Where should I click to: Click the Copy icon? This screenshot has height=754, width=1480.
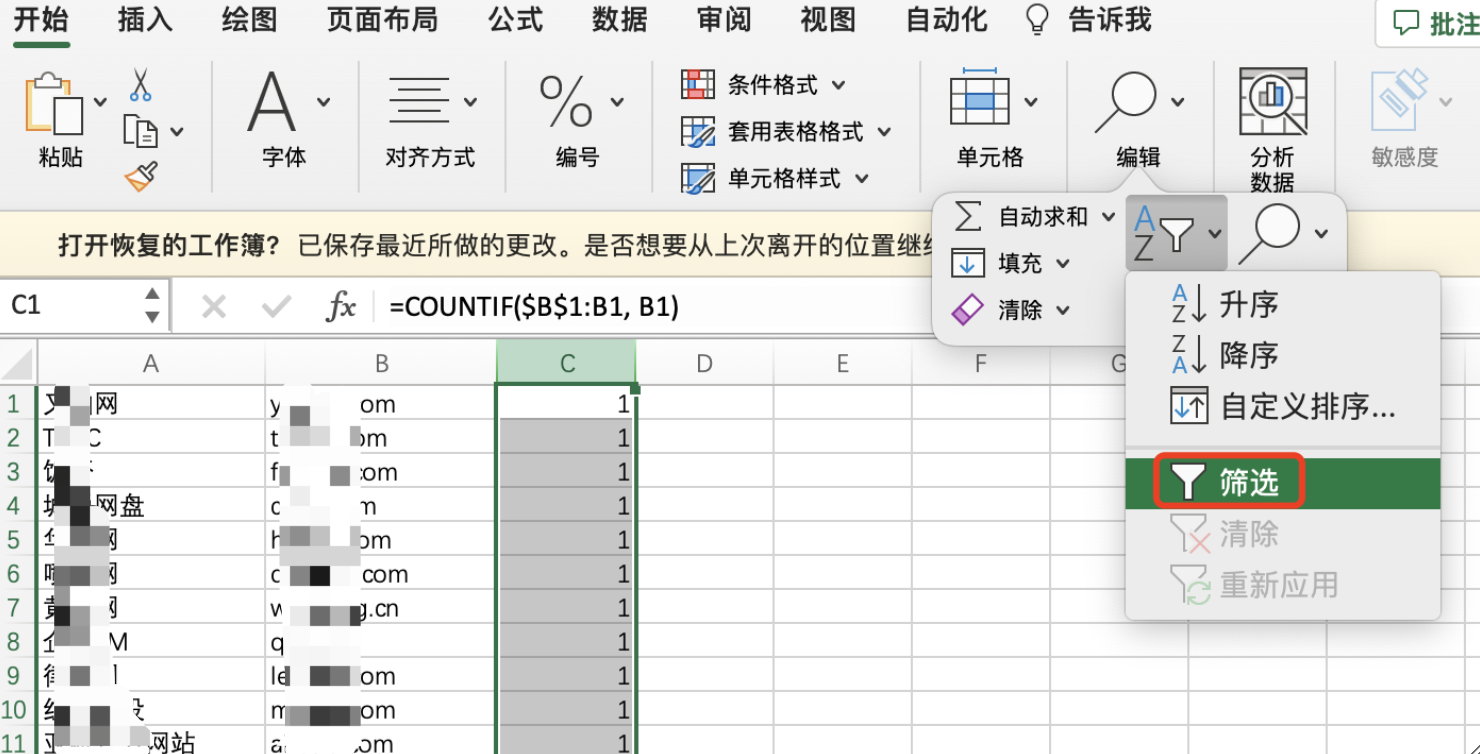[x=141, y=131]
